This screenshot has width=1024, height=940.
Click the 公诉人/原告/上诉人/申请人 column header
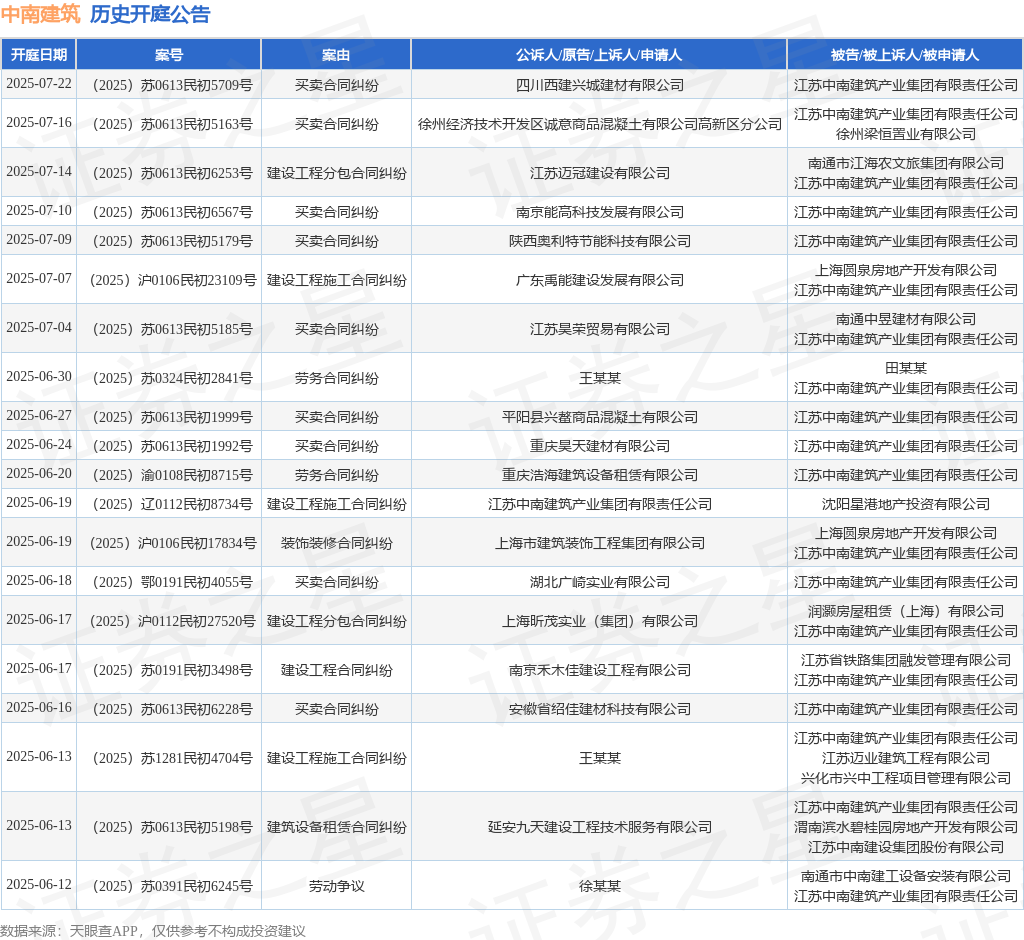click(599, 55)
